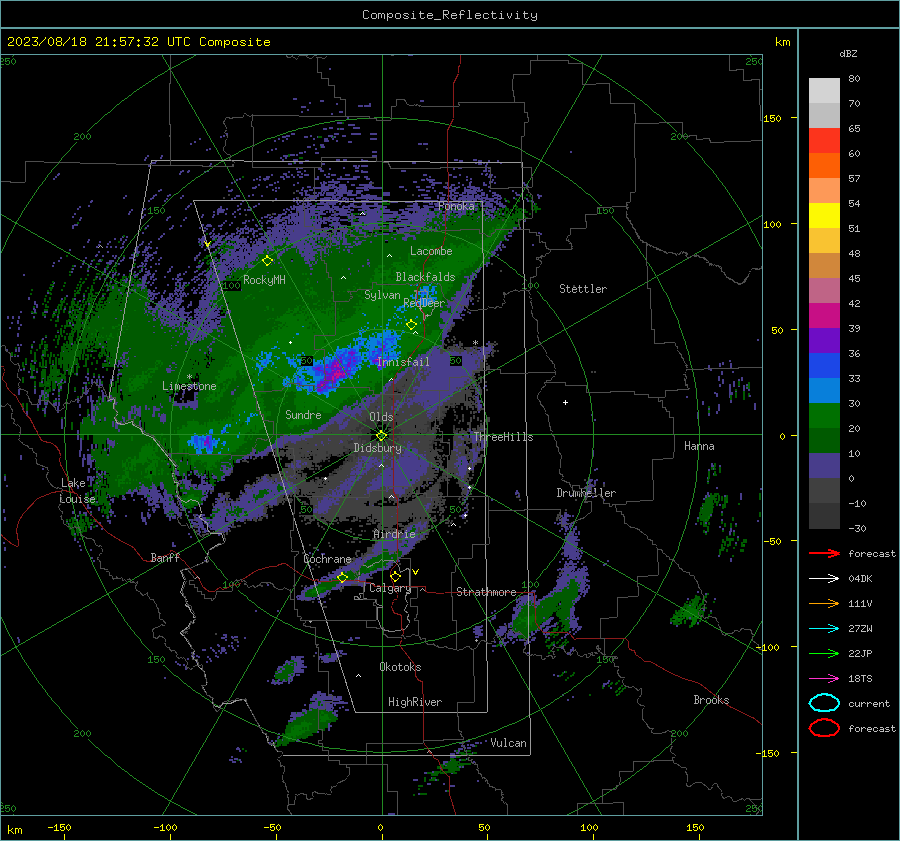Click the cyan current ellipse icon

click(824, 703)
